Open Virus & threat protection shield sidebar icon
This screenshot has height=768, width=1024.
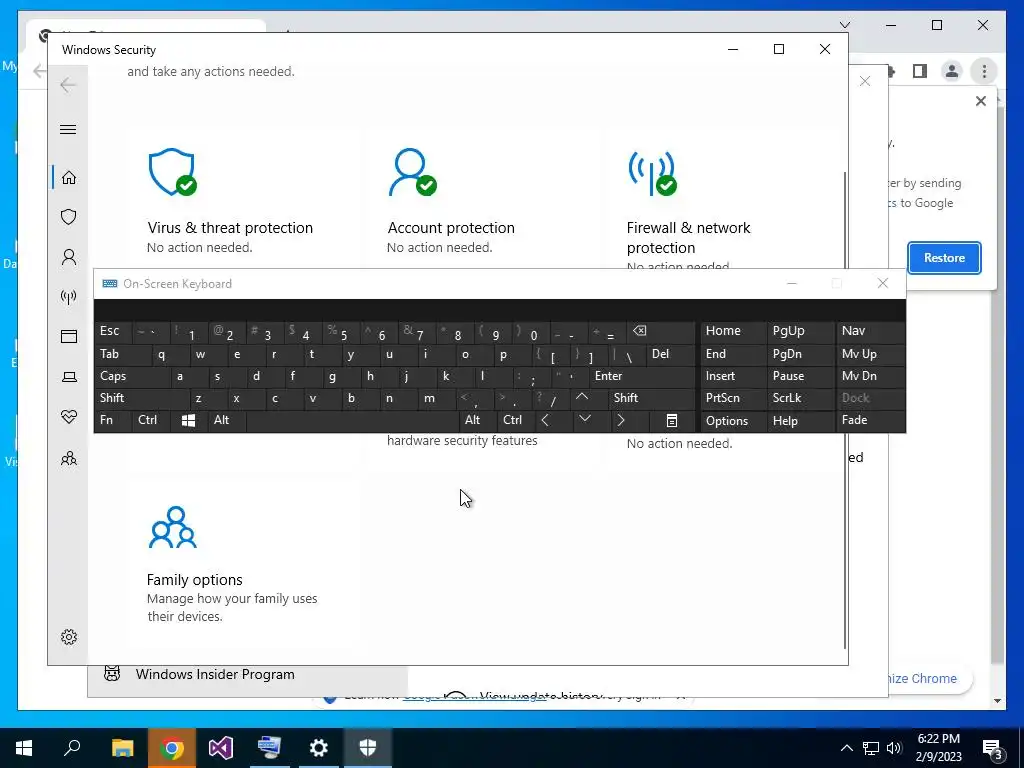69,217
